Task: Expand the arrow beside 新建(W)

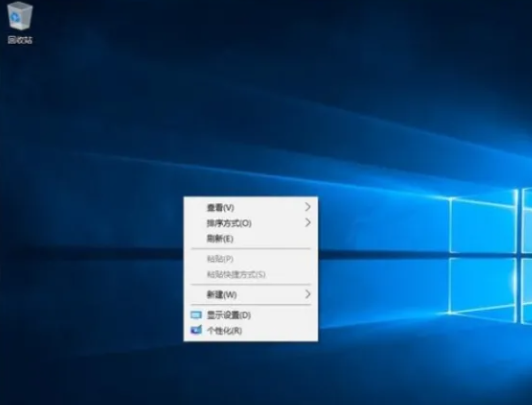Action: coord(308,294)
